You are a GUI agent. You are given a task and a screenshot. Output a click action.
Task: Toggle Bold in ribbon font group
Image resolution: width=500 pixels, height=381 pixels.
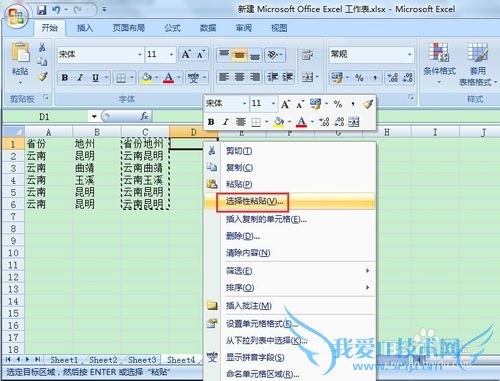65,78
